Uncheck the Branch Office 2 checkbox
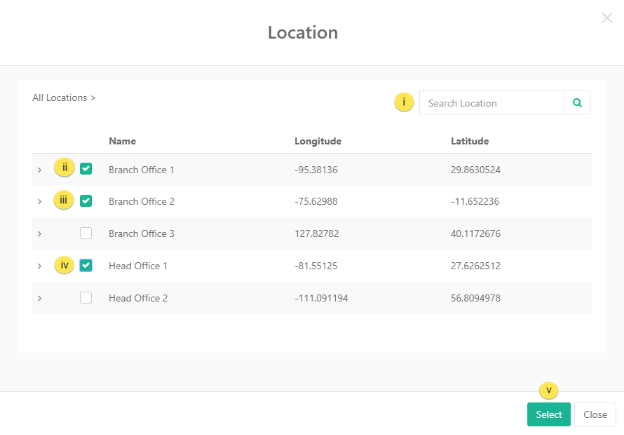Image resolution: width=624 pixels, height=435 pixels. click(x=86, y=201)
